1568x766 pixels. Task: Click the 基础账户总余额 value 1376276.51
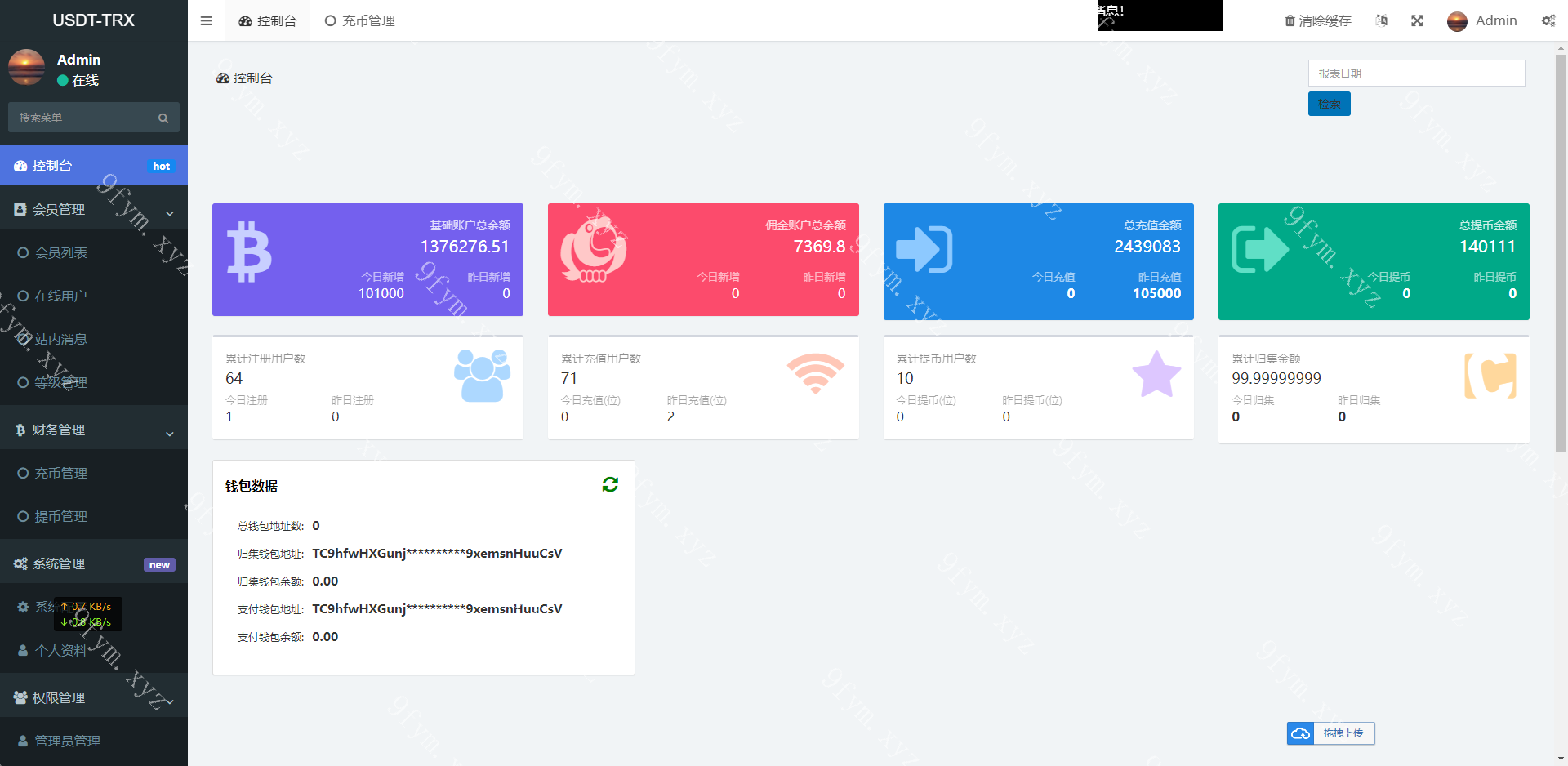(x=465, y=247)
